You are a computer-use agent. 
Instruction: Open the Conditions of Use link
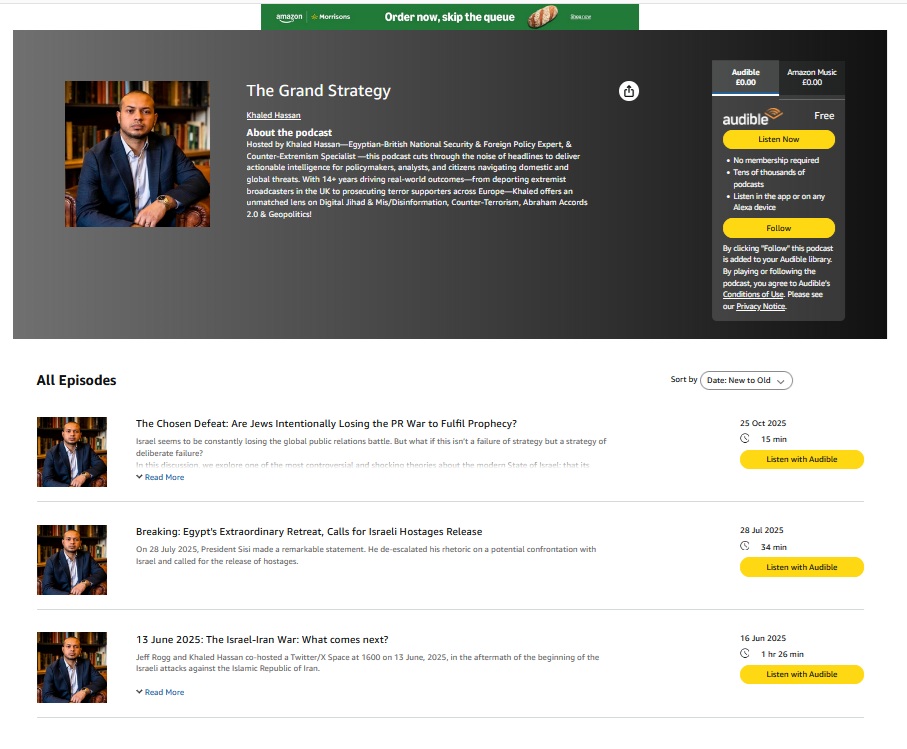click(x=753, y=294)
